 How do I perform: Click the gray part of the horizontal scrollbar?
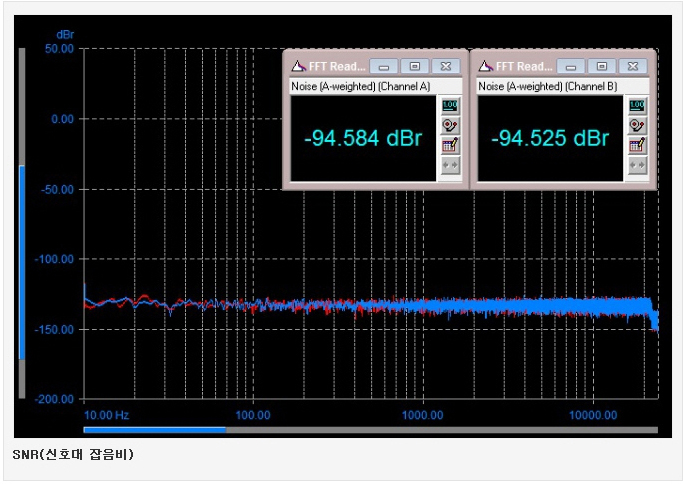point(442,430)
